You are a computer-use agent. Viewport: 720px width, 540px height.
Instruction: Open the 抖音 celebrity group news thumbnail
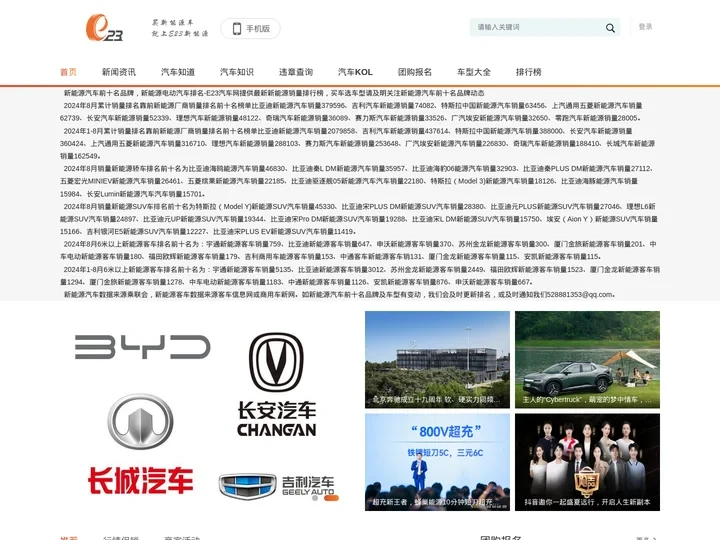click(x=587, y=462)
